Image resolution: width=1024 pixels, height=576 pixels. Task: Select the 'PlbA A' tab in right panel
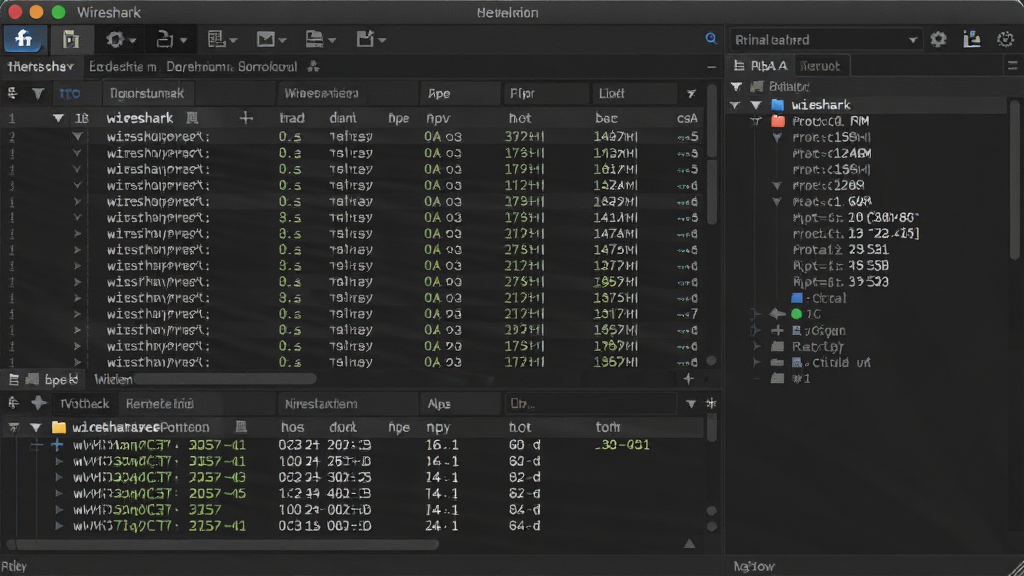(761, 65)
